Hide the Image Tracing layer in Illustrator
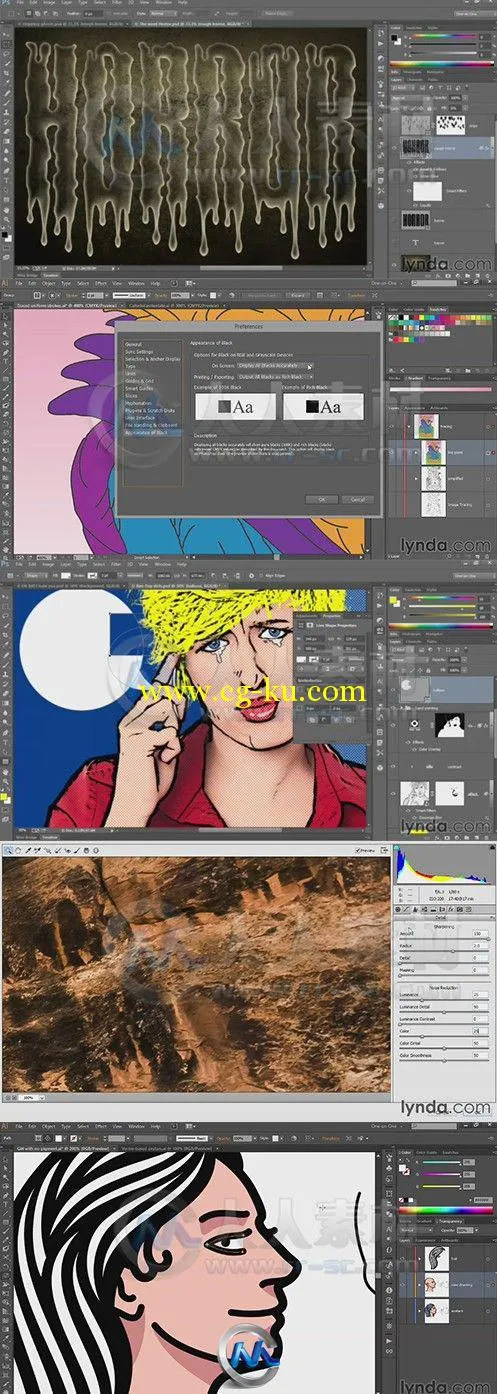The image size is (497, 1394). [x=391, y=505]
